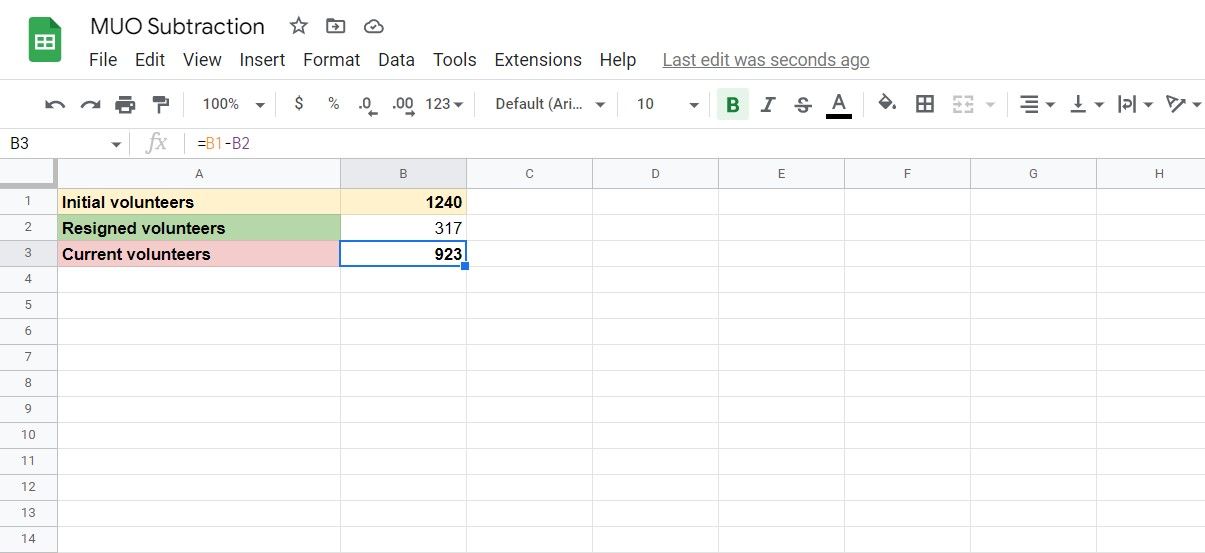1205x553 pixels.
Task: Star the MUO Subtraction document
Action: (298, 26)
